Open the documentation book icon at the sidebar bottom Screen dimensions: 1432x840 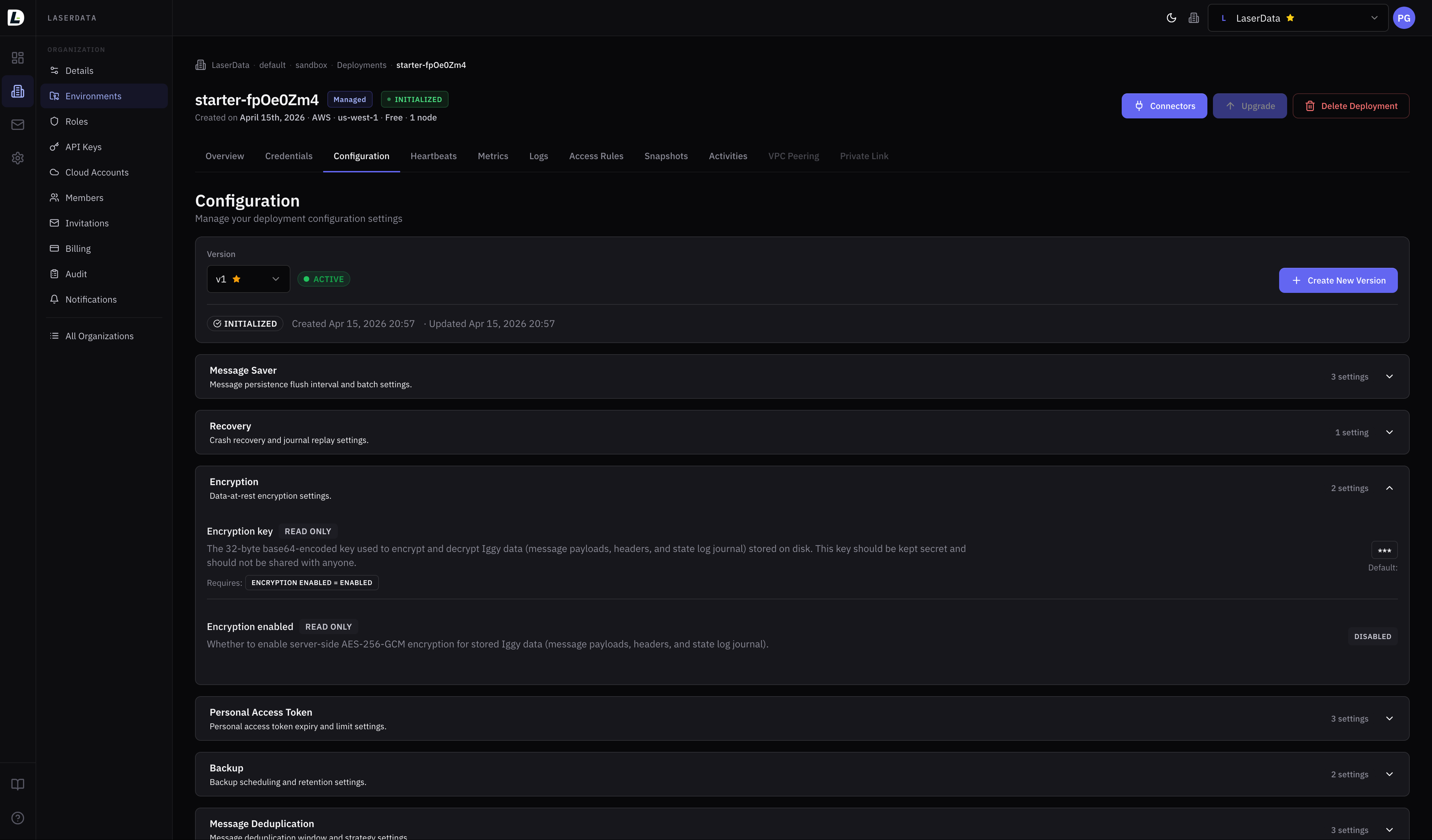pyautogui.click(x=18, y=784)
